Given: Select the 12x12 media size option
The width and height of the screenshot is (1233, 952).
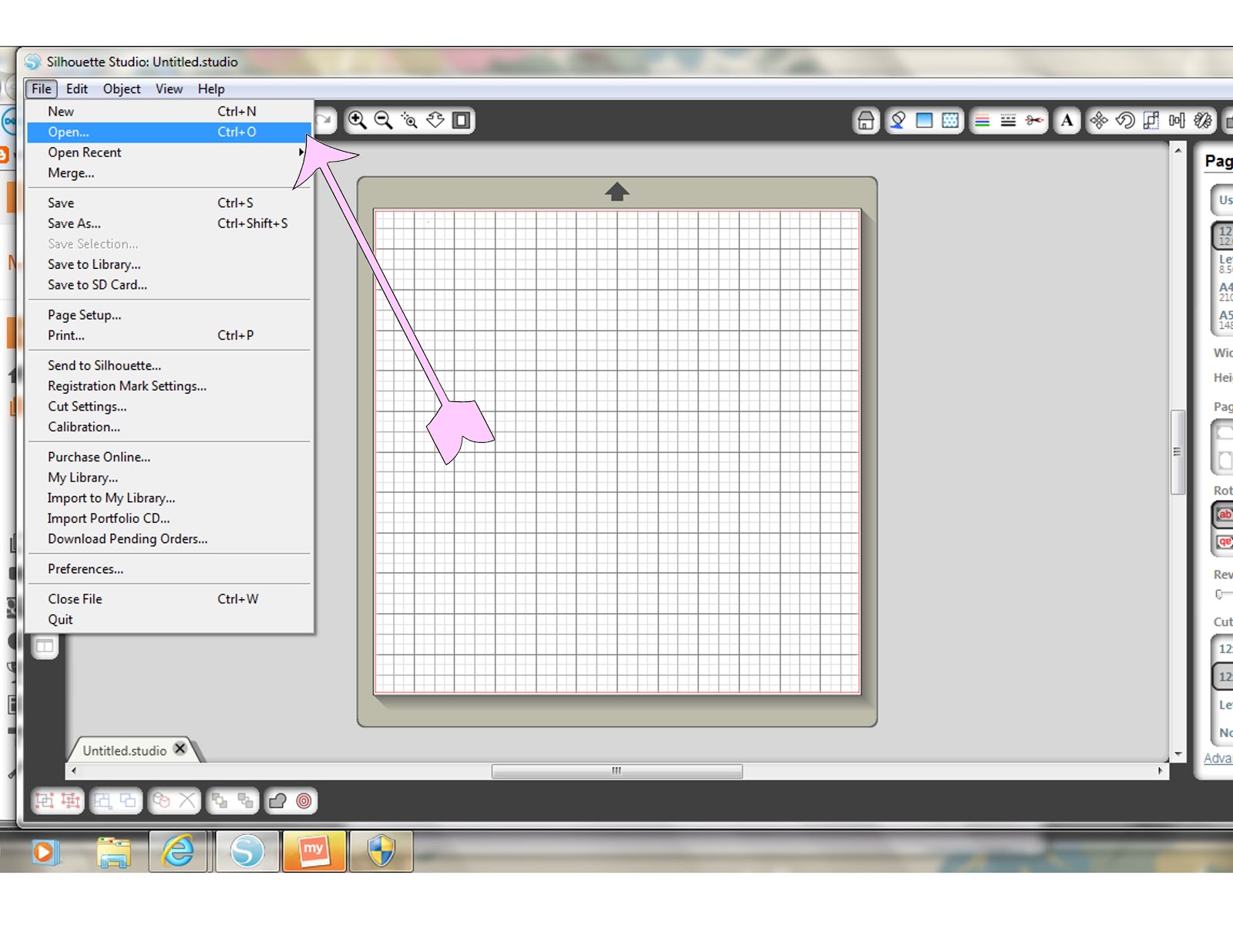Looking at the screenshot, I should 1224,235.
